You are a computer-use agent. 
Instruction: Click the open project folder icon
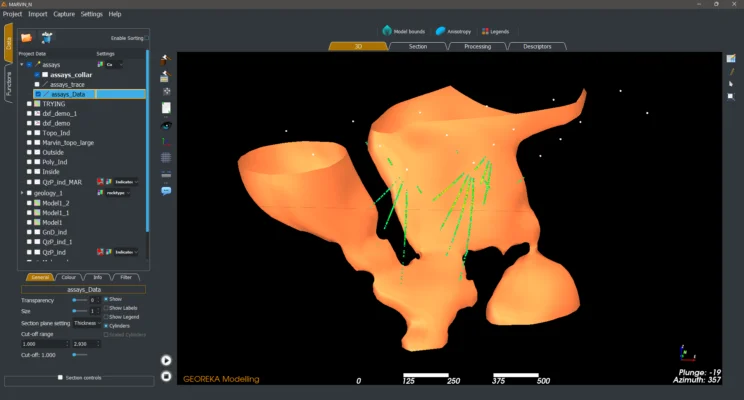click(x=27, y=37)
